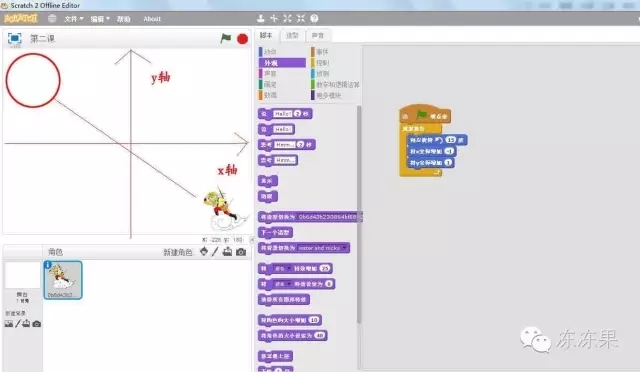Stop the project with the red button
This screenshot has width=640, height=372.
(x=242, y=39)
